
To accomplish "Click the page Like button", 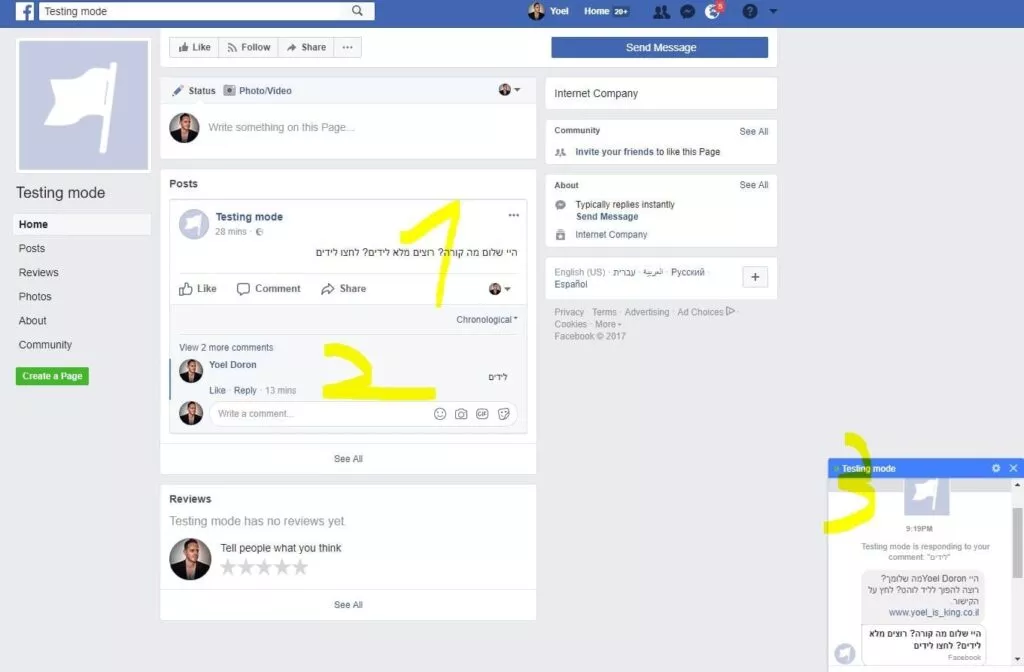I will click(x=194, y=47).
